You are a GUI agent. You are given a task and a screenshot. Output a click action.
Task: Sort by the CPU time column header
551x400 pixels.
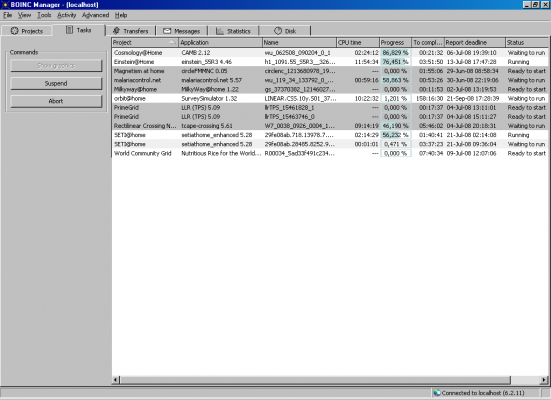click(x=358, y=42)
